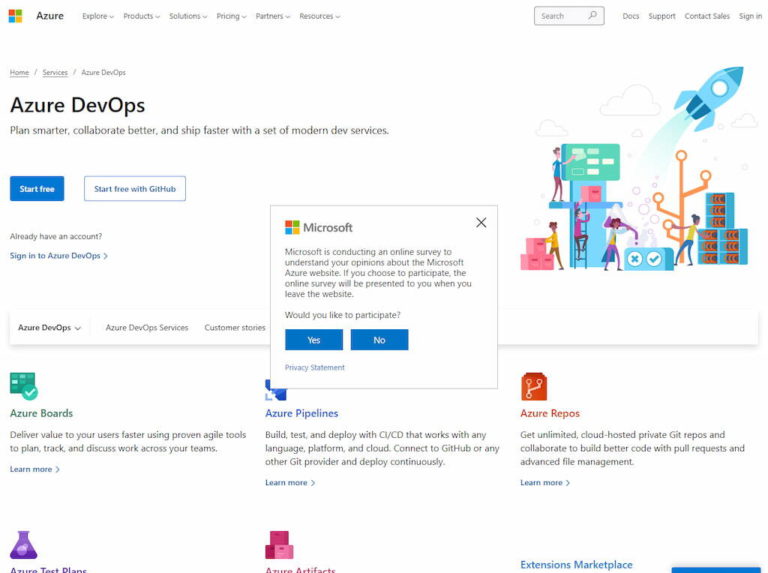Click the Azure Boards icon

(x=23, y=386)
